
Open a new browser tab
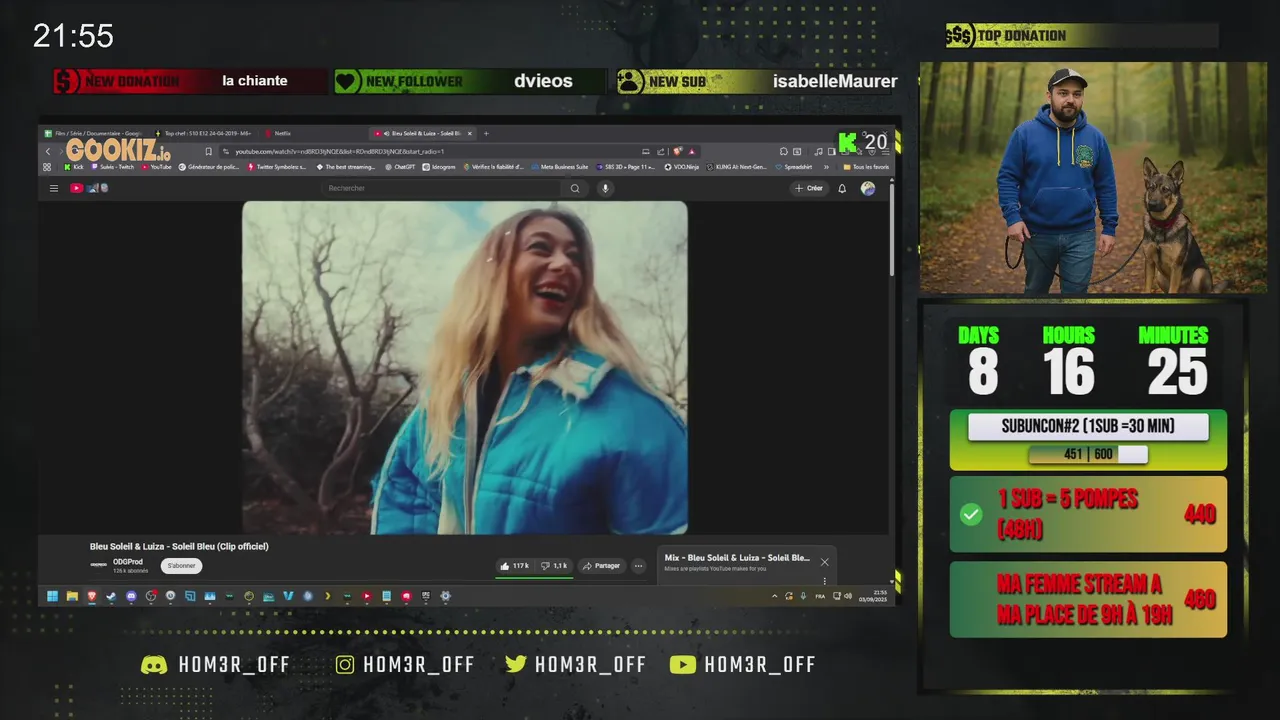coord(486,133)
